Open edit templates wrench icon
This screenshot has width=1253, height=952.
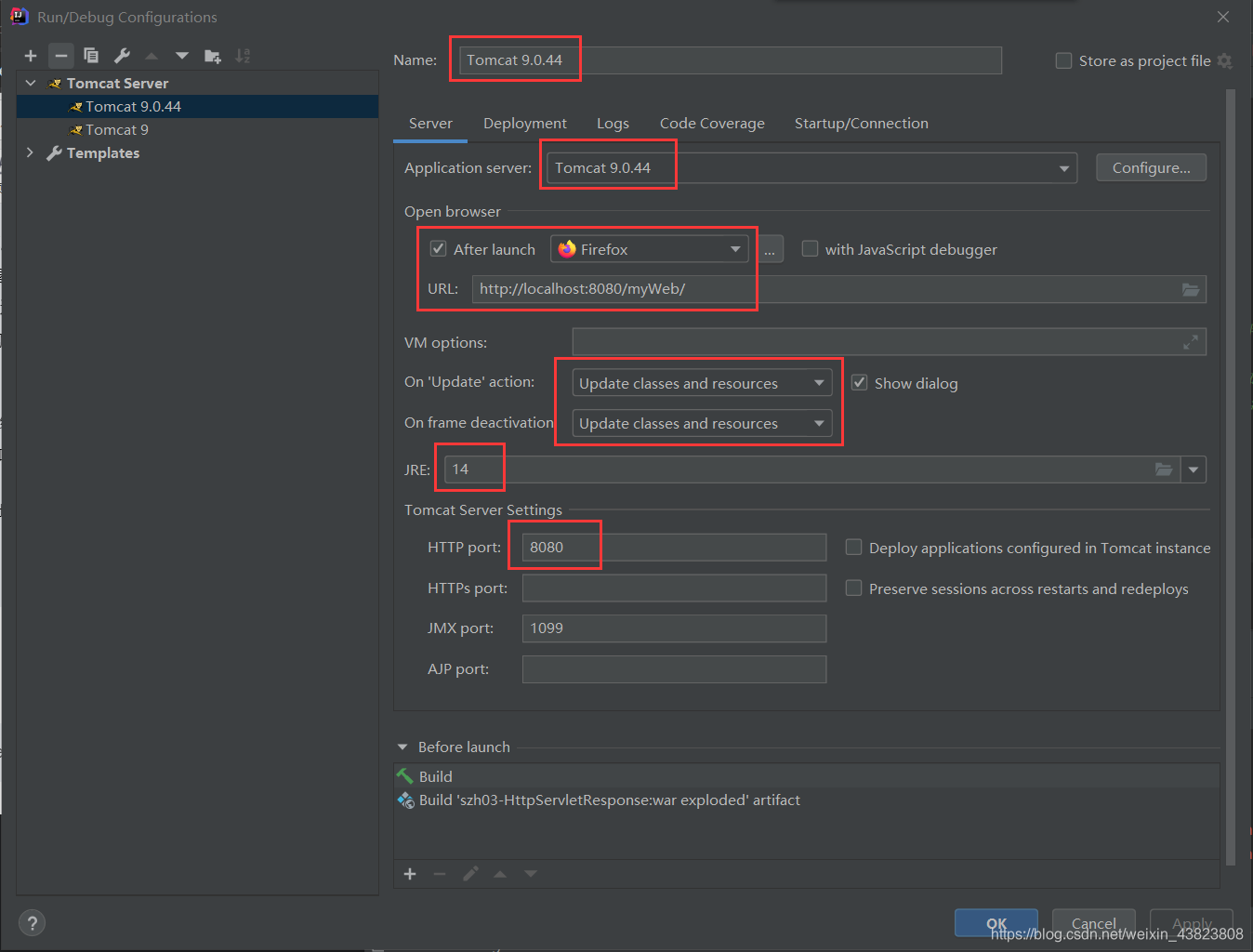122,56
